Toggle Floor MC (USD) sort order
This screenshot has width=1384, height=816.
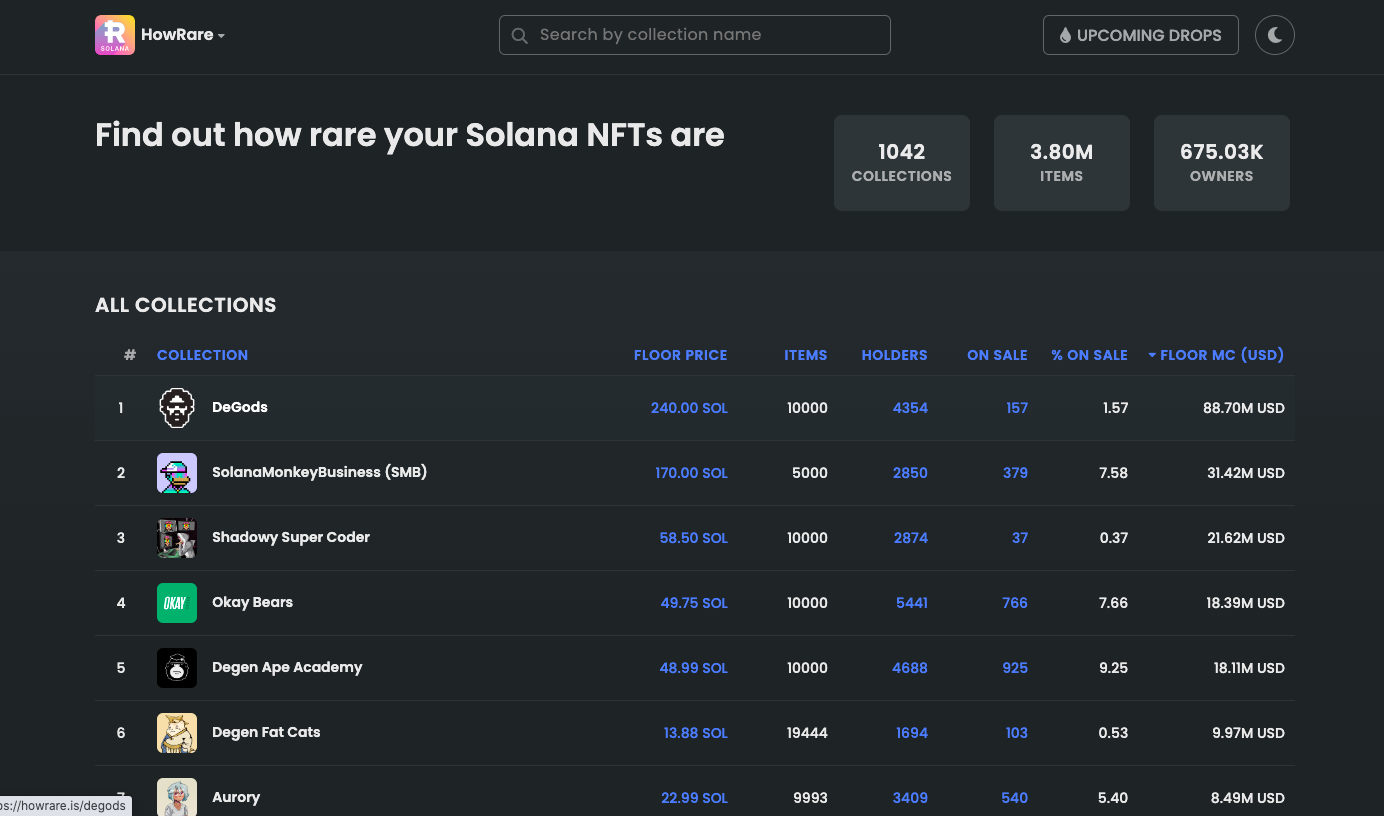[x=1216, y=355]
